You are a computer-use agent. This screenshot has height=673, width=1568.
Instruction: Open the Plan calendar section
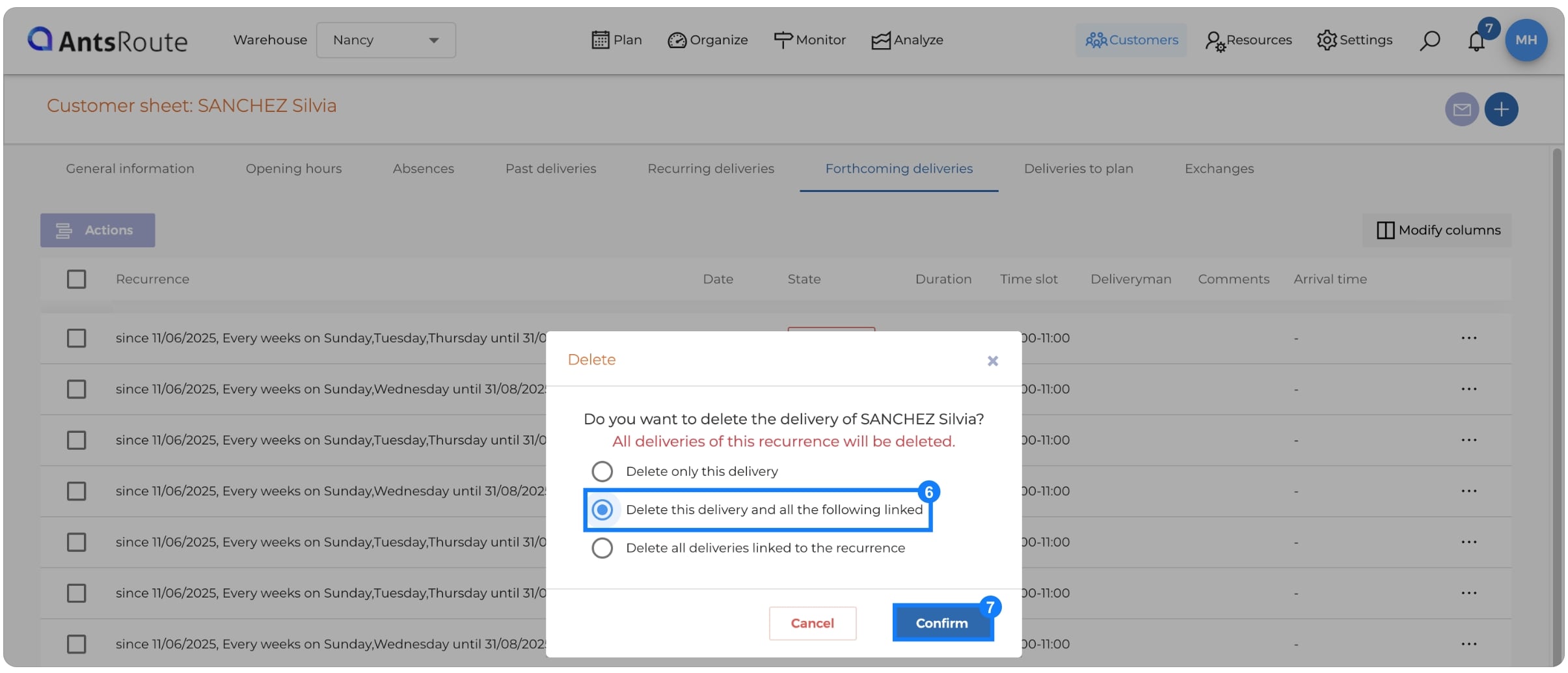(616, 40)
